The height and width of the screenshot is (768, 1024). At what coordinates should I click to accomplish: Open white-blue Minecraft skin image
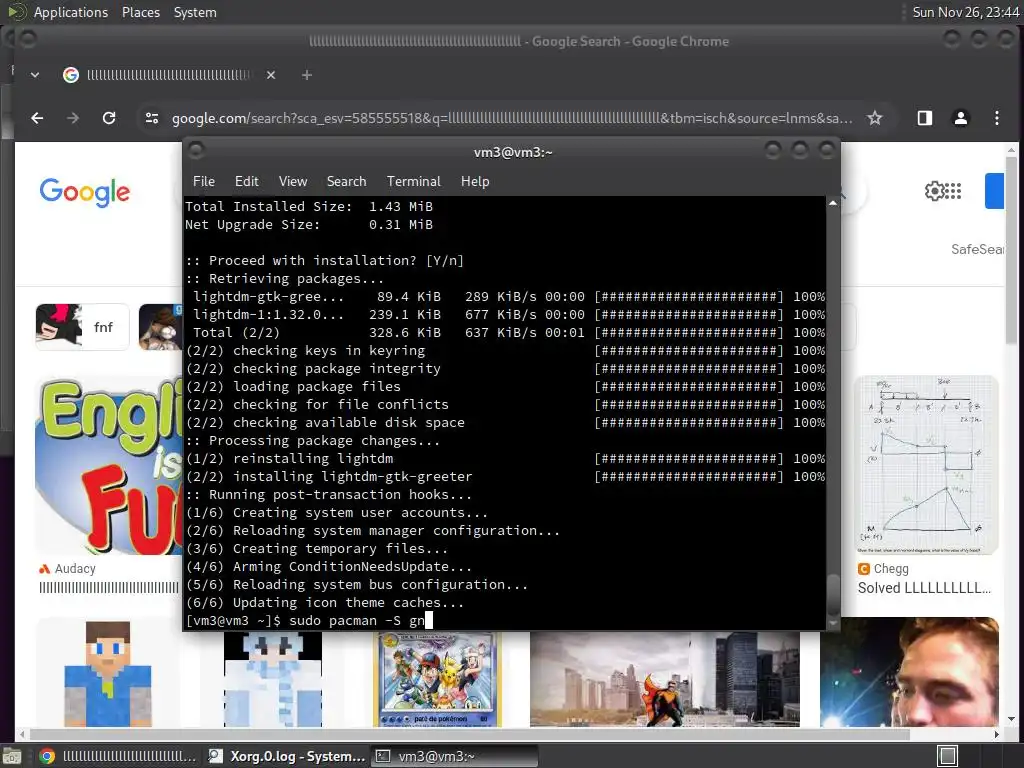(273, 678)
